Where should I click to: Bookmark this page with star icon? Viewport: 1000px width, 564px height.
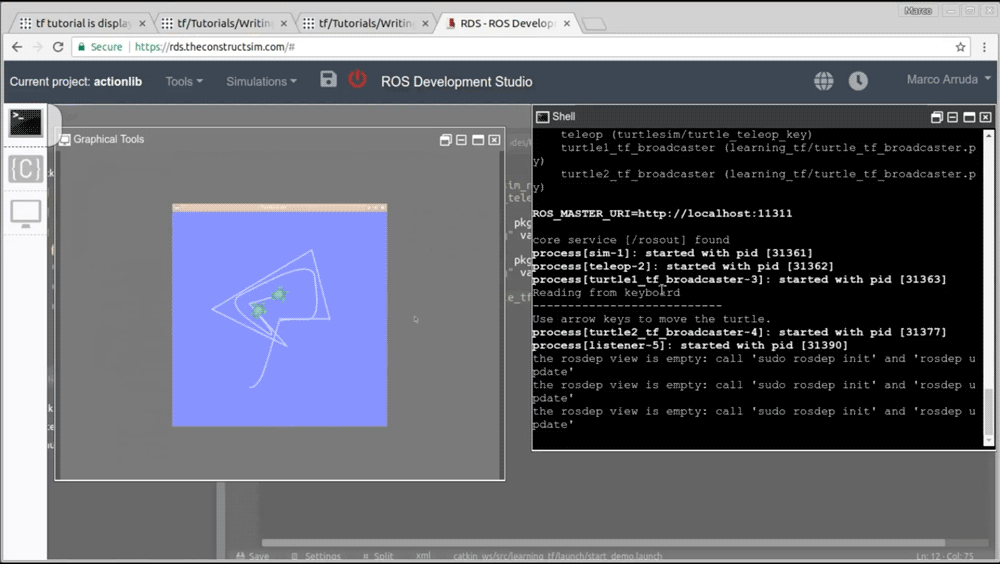(960, 47)
